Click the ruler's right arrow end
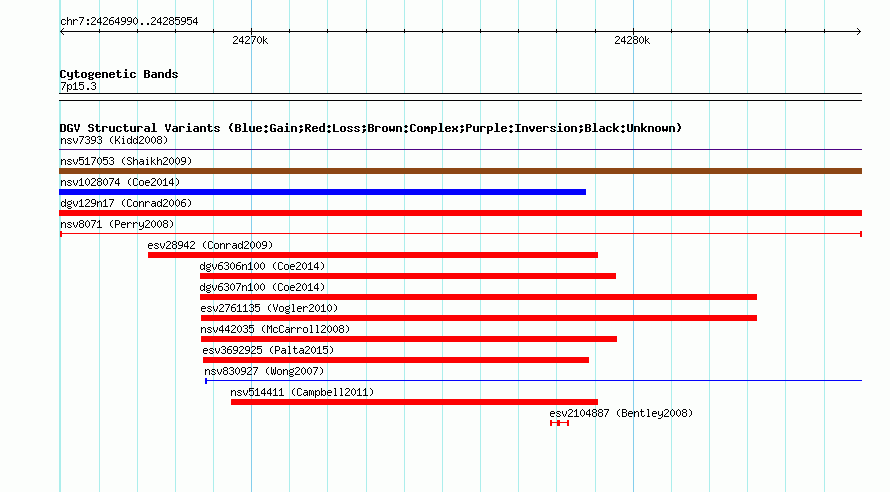This screenshot has width=890, height=492. (859, 31)
